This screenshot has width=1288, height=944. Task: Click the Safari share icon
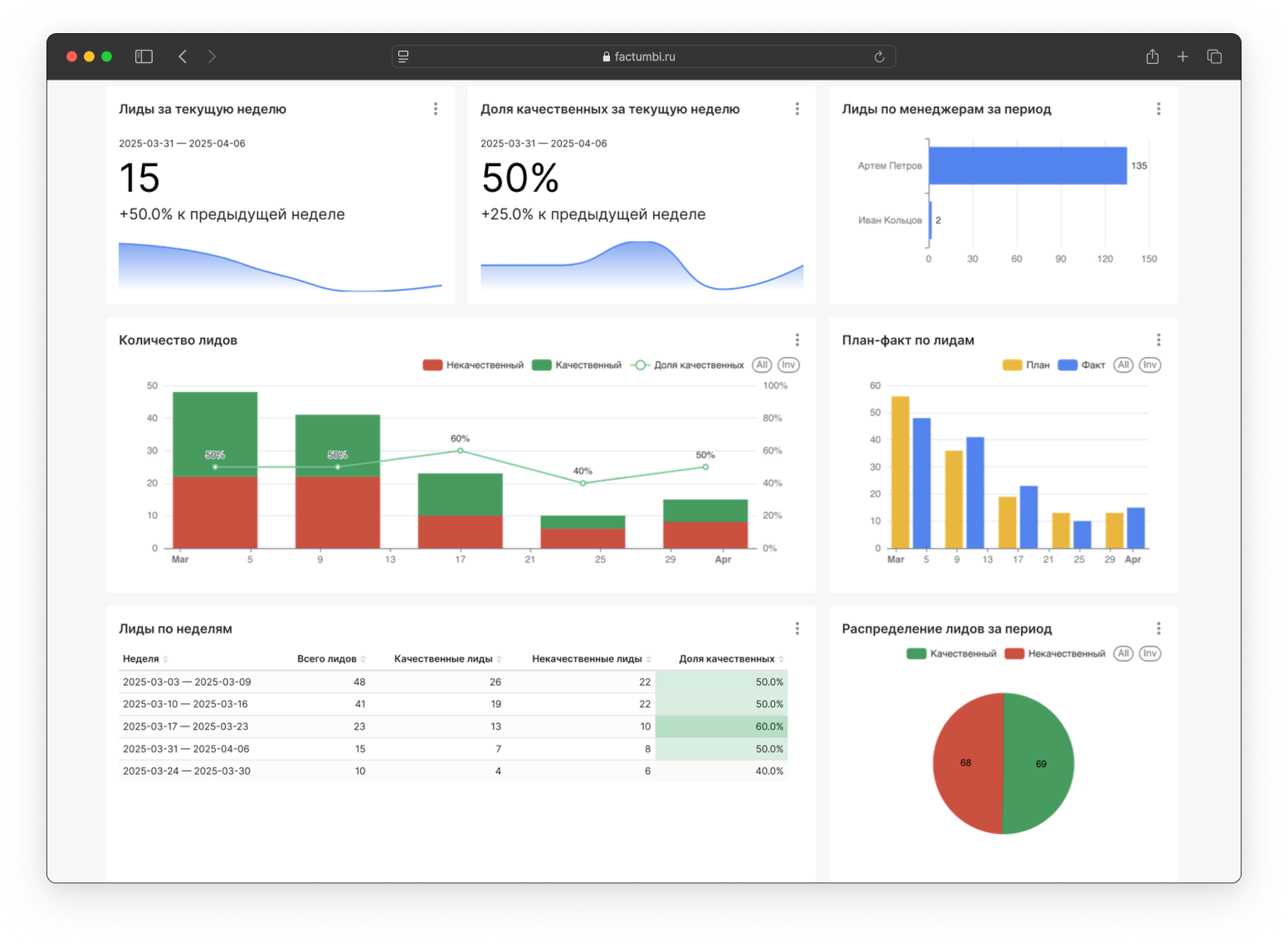point(1152,56)
